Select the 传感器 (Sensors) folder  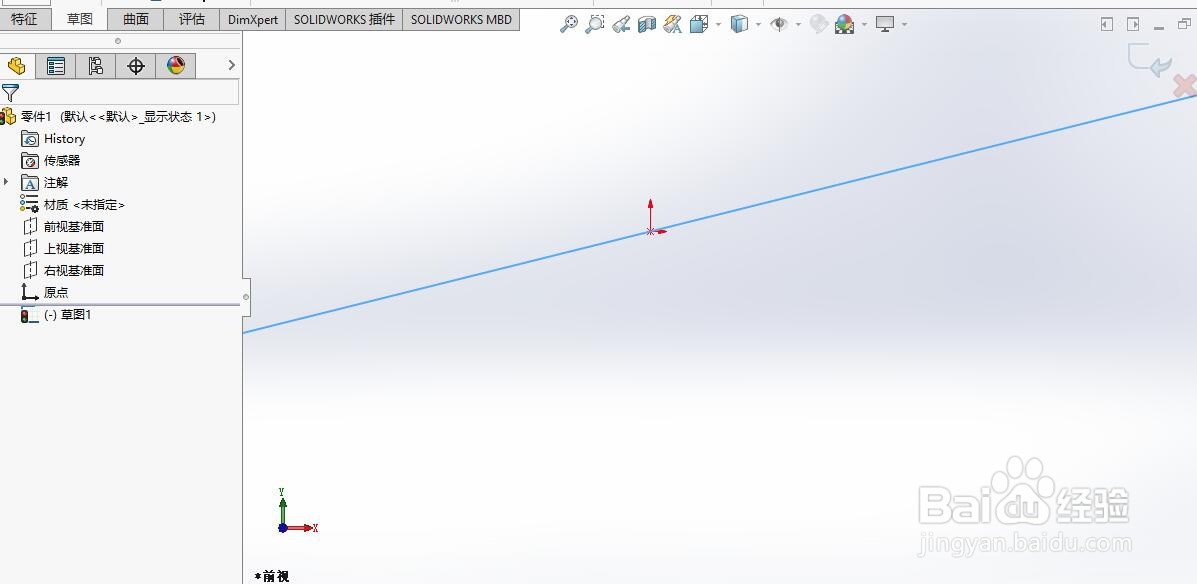[x=62, y=160]
